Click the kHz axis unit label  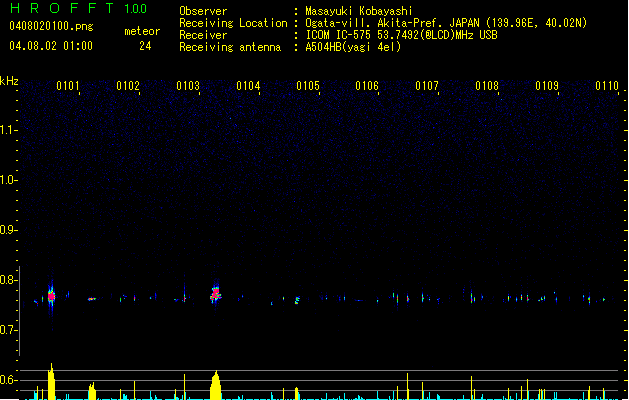point(9,81)
